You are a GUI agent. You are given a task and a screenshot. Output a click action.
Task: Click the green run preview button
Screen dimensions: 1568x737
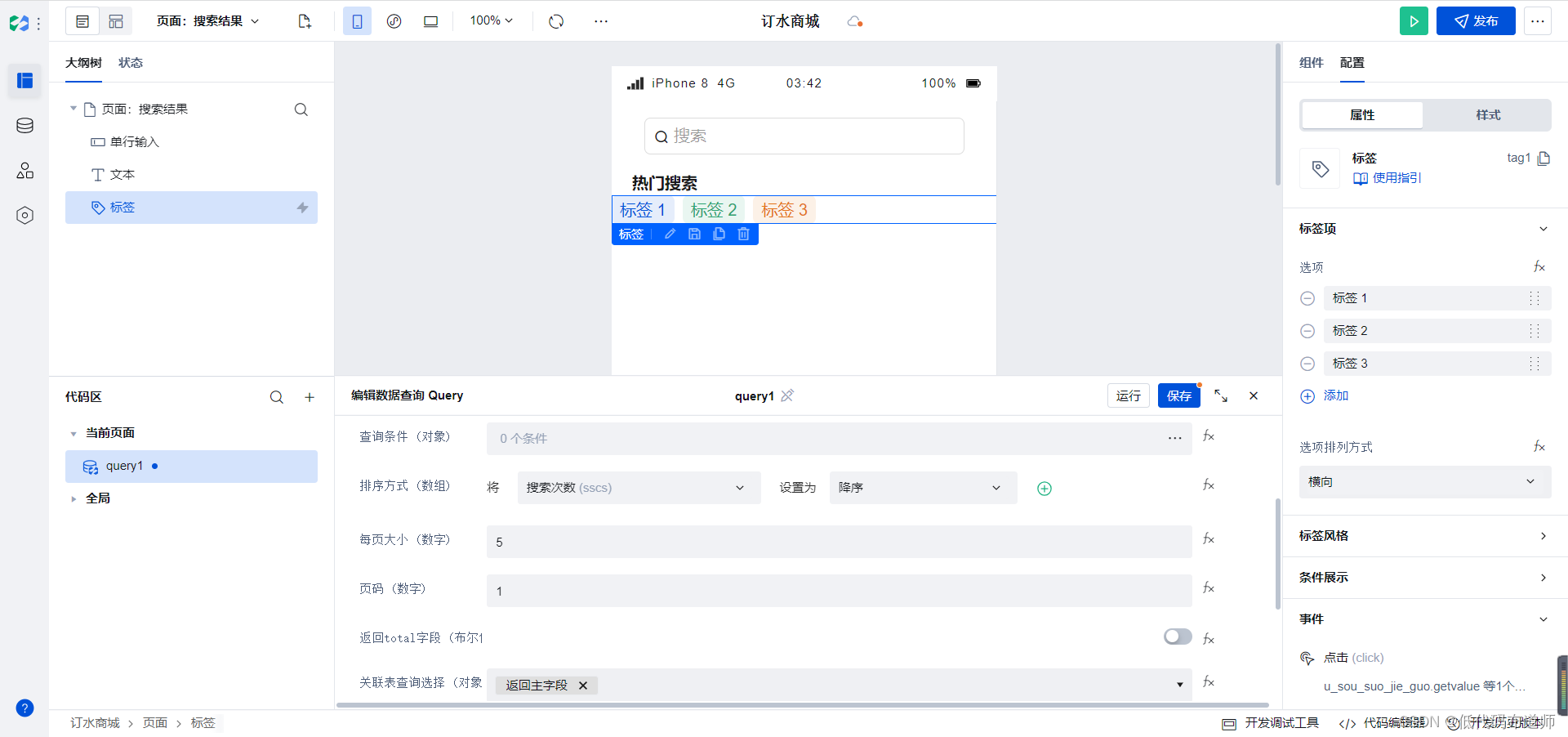1414,21
